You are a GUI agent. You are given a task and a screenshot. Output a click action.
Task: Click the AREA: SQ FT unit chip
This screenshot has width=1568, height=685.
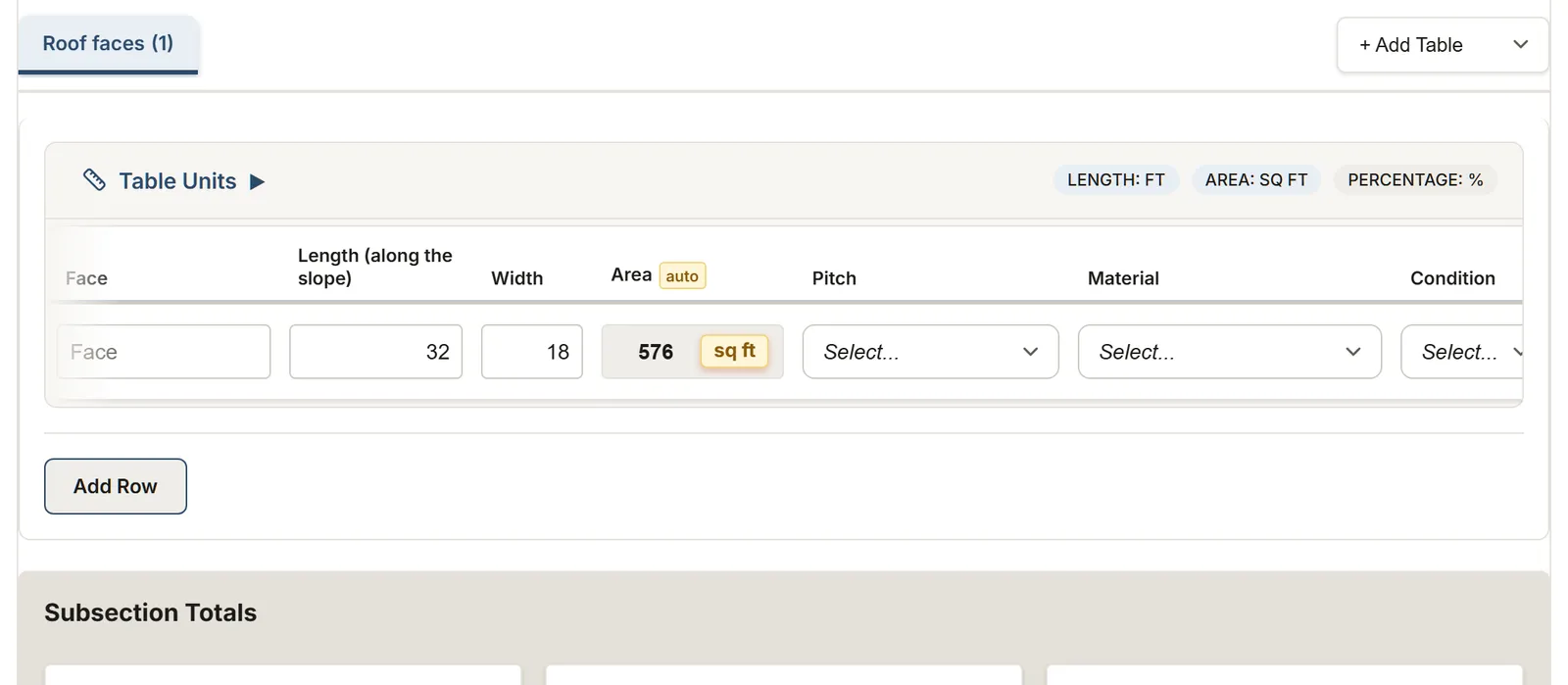coord(1256,180)
